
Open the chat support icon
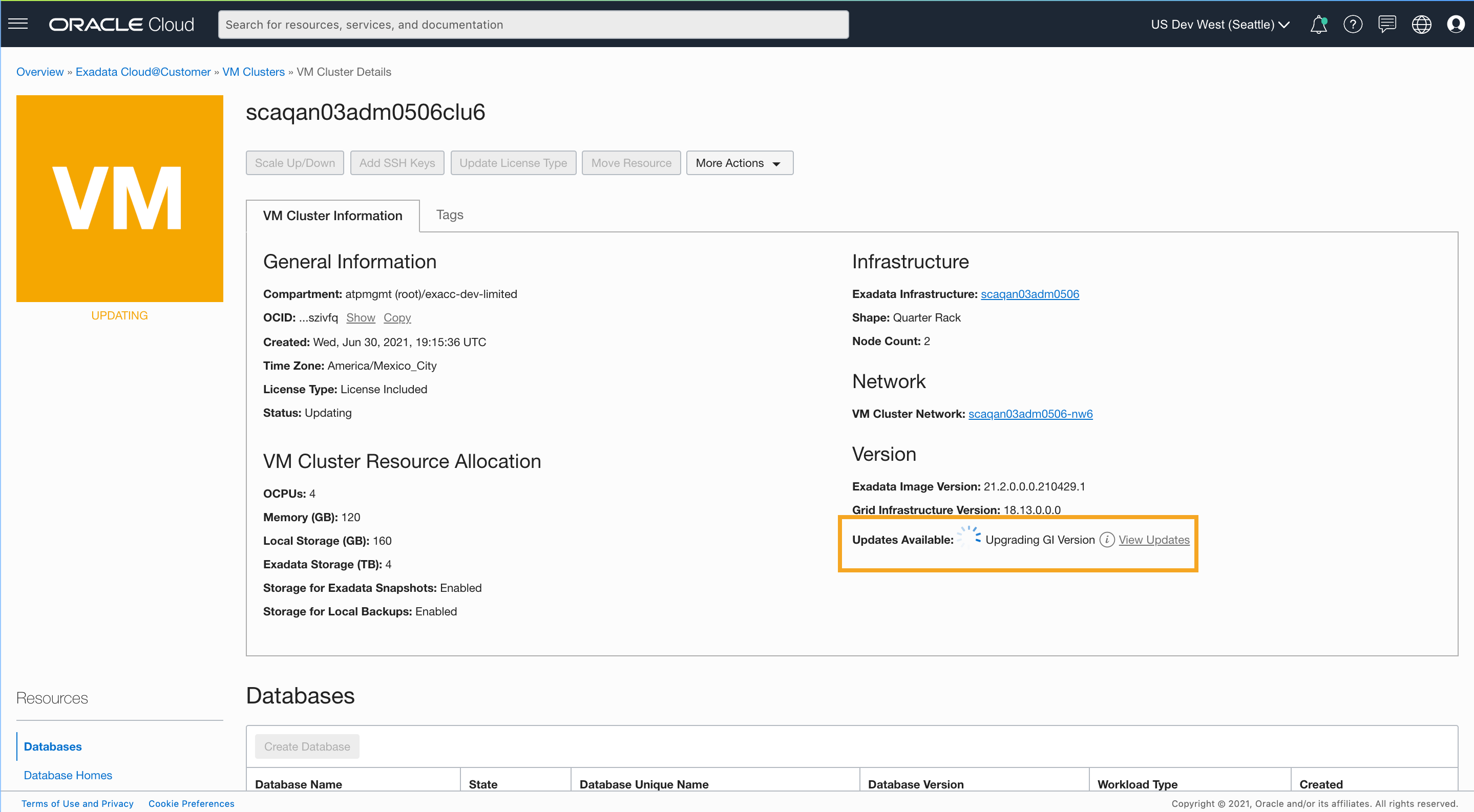(x=1387, y=25)
